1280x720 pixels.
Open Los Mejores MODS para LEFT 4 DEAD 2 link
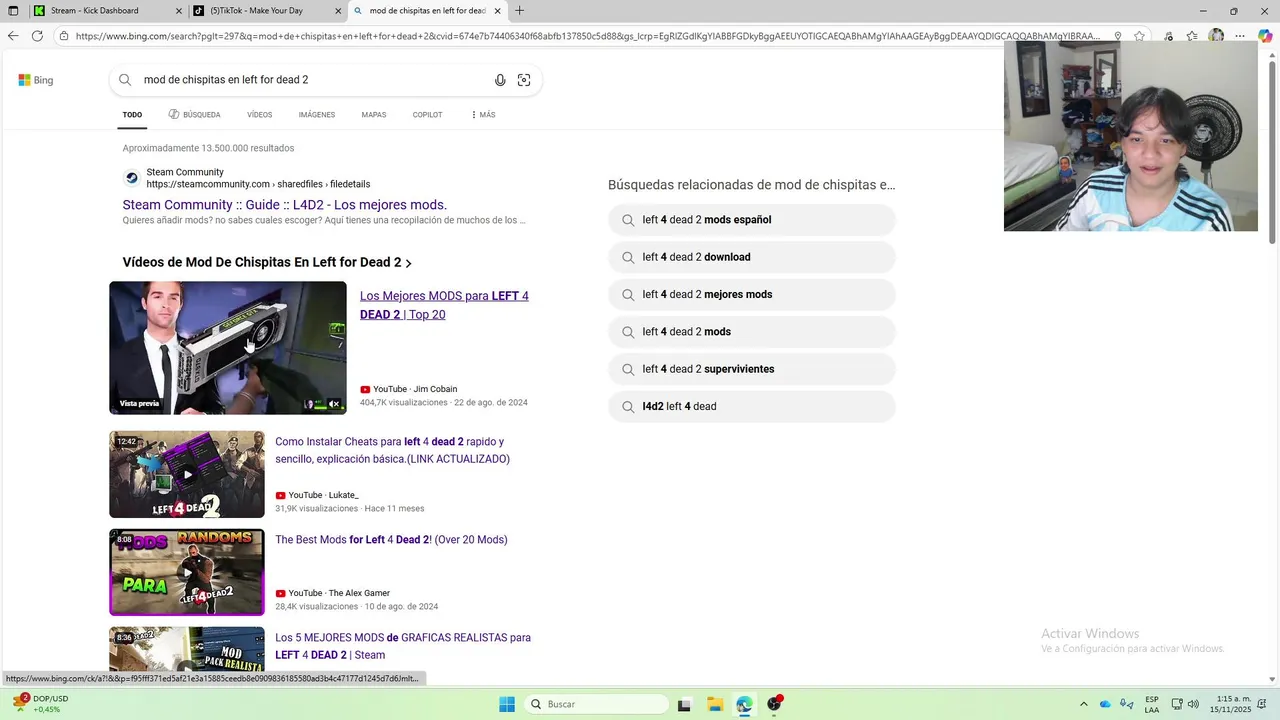pyautogui.click(x=444, y=305)
